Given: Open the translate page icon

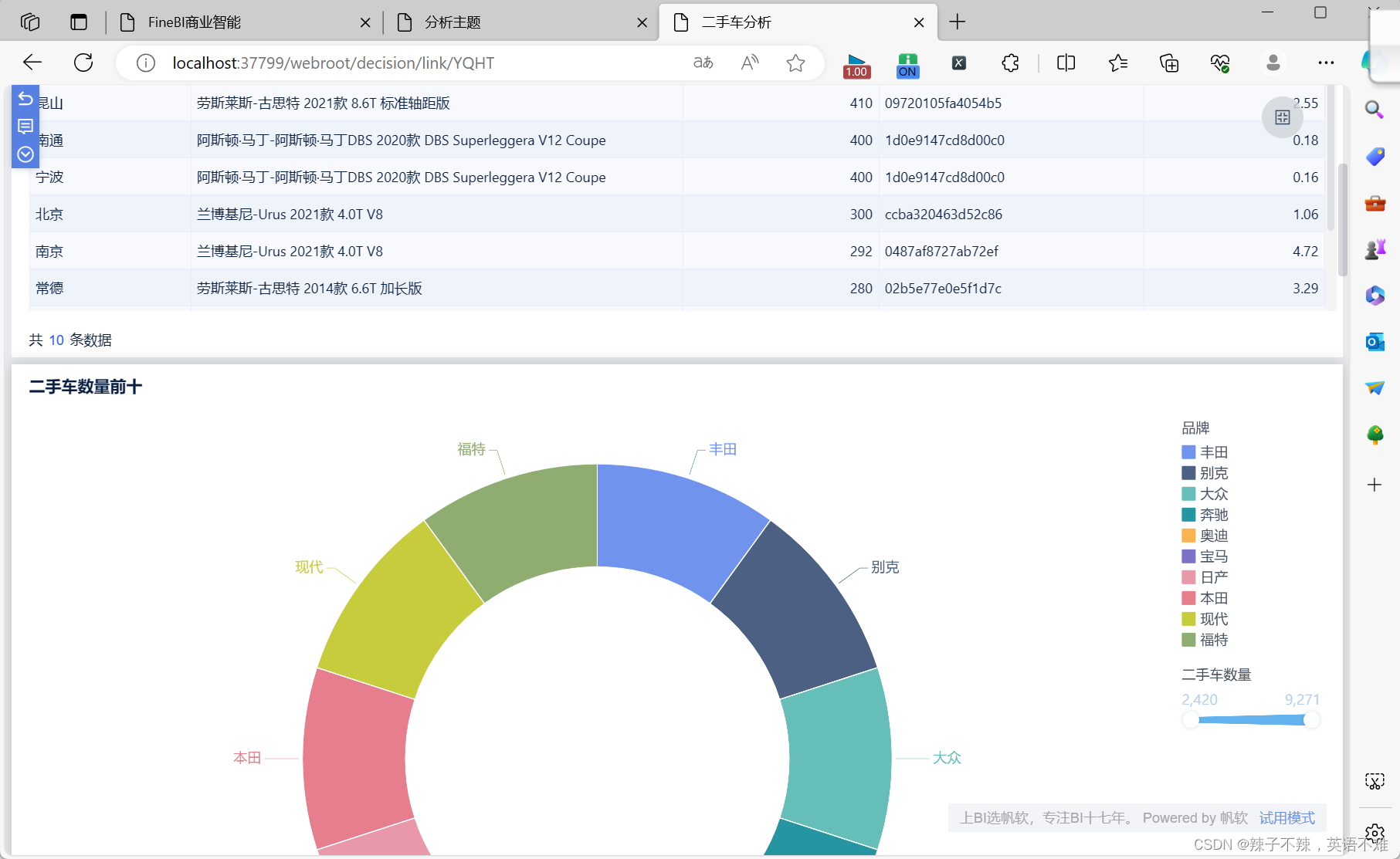Looking at the screenshot, I should (x=703, y=63).
